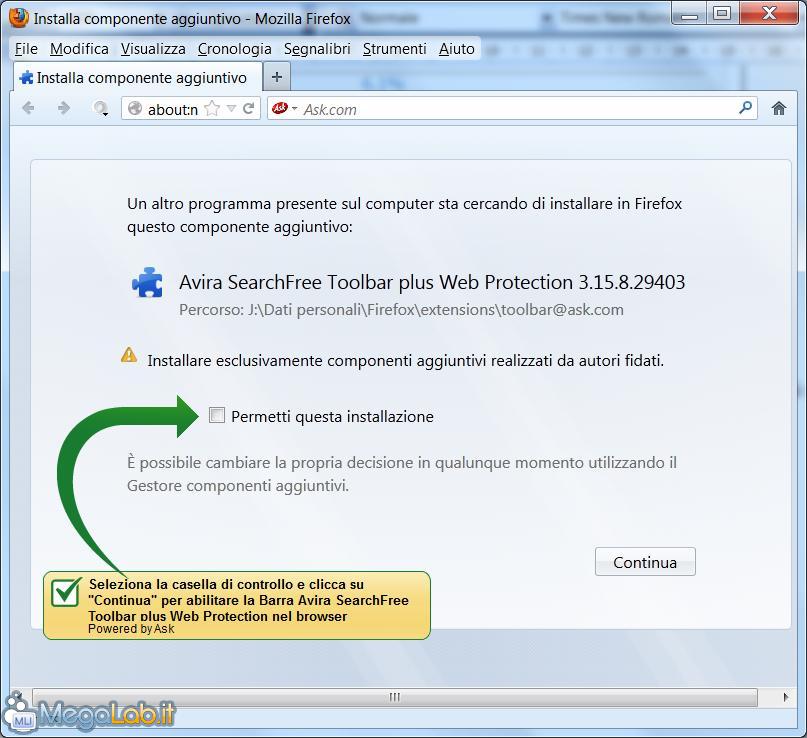Image resolution: width=807 pixels, height=738 pixels.
Task: Click the forward navigation arrow
Action: (64, 108)
